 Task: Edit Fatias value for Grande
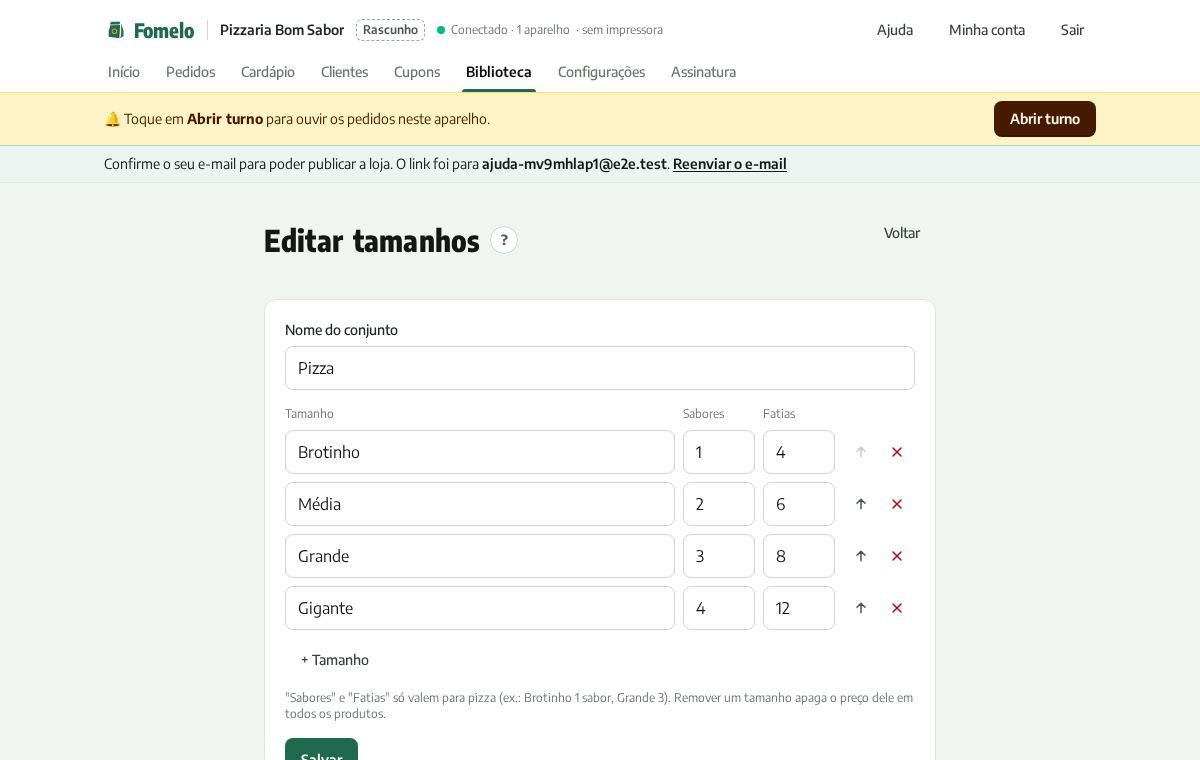pos(799,556)
